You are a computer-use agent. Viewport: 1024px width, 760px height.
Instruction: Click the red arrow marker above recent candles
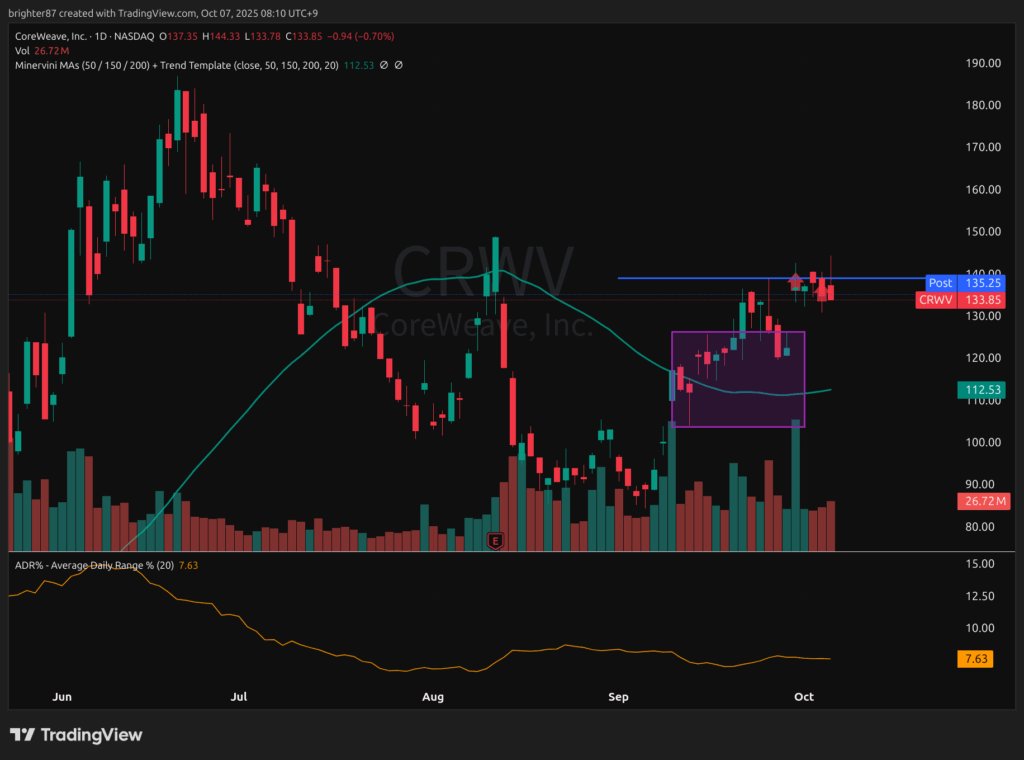[x=796, y=284]
